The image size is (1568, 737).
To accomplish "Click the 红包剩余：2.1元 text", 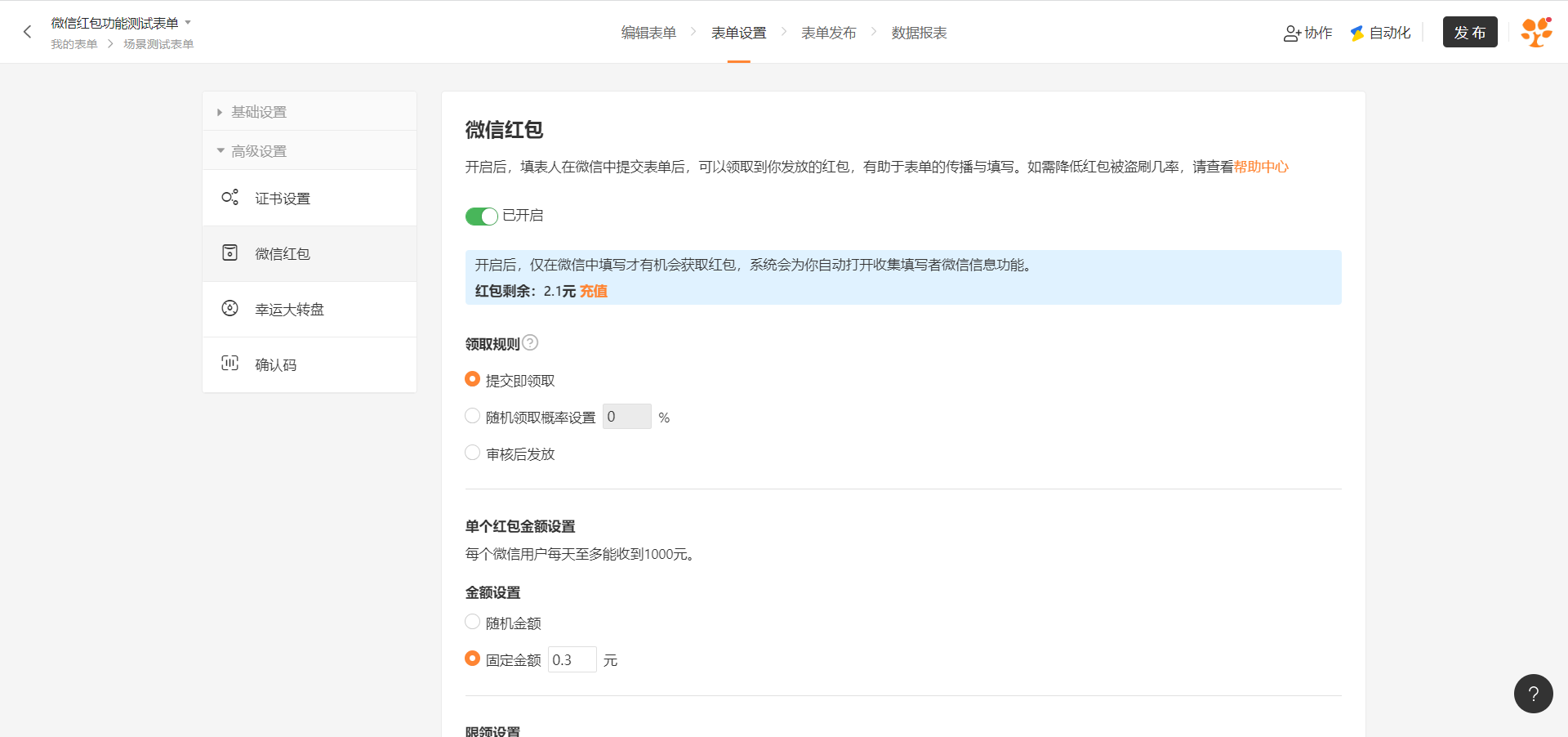I will pyautogui.click(x=526, y=291).
